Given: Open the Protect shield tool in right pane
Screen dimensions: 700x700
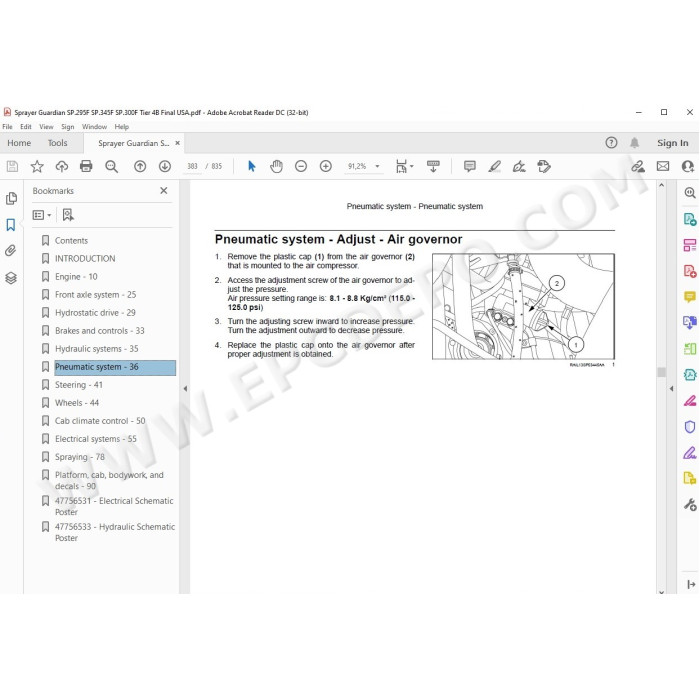Looking at the screenshot, I should (x=690, y=427).
